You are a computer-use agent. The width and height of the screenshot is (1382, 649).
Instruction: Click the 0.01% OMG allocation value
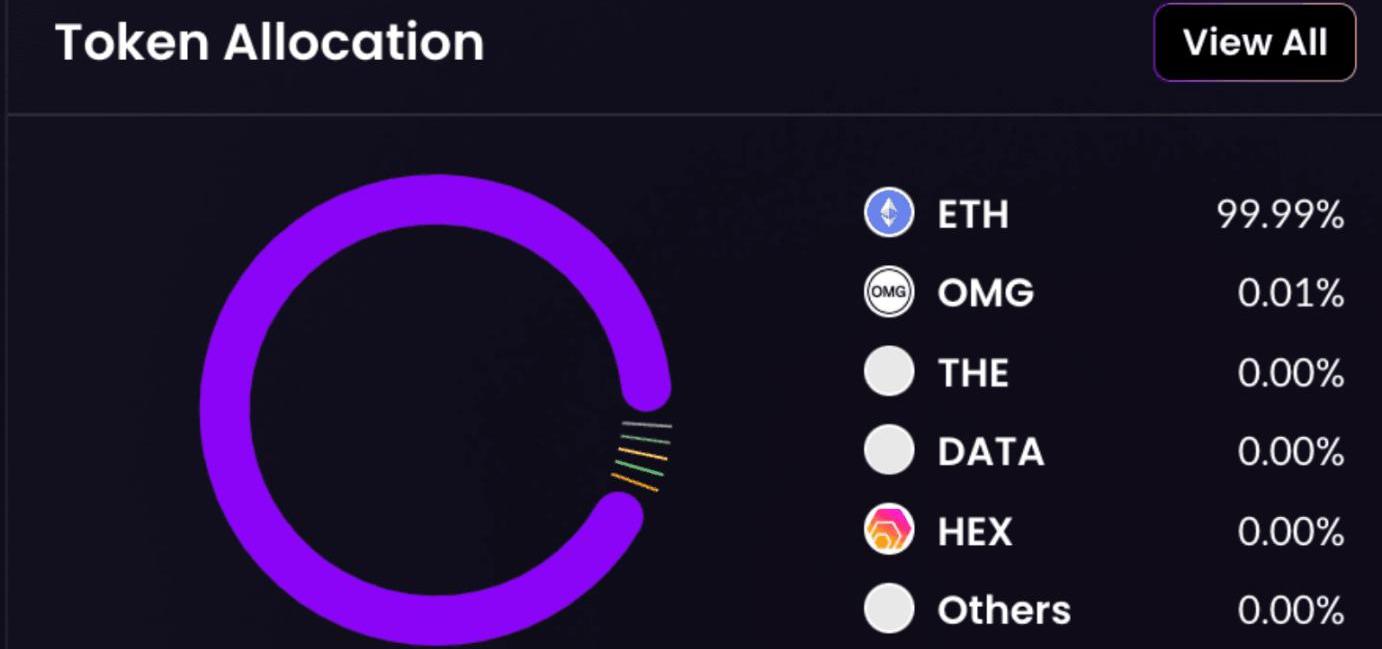[1290, 293]
